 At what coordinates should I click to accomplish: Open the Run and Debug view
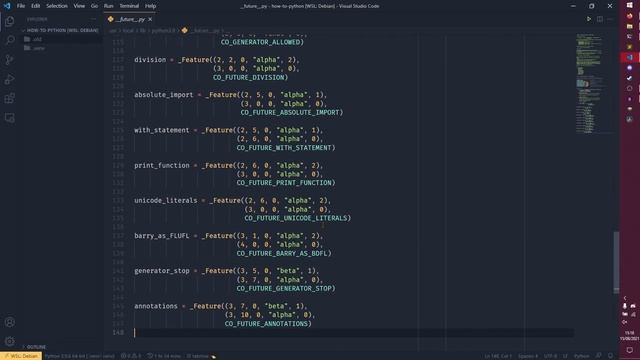point(10,79)
